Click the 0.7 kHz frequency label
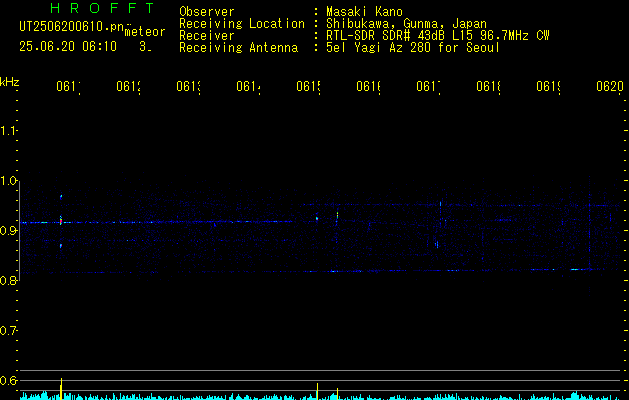629x400 pixels. click(8, 330)
